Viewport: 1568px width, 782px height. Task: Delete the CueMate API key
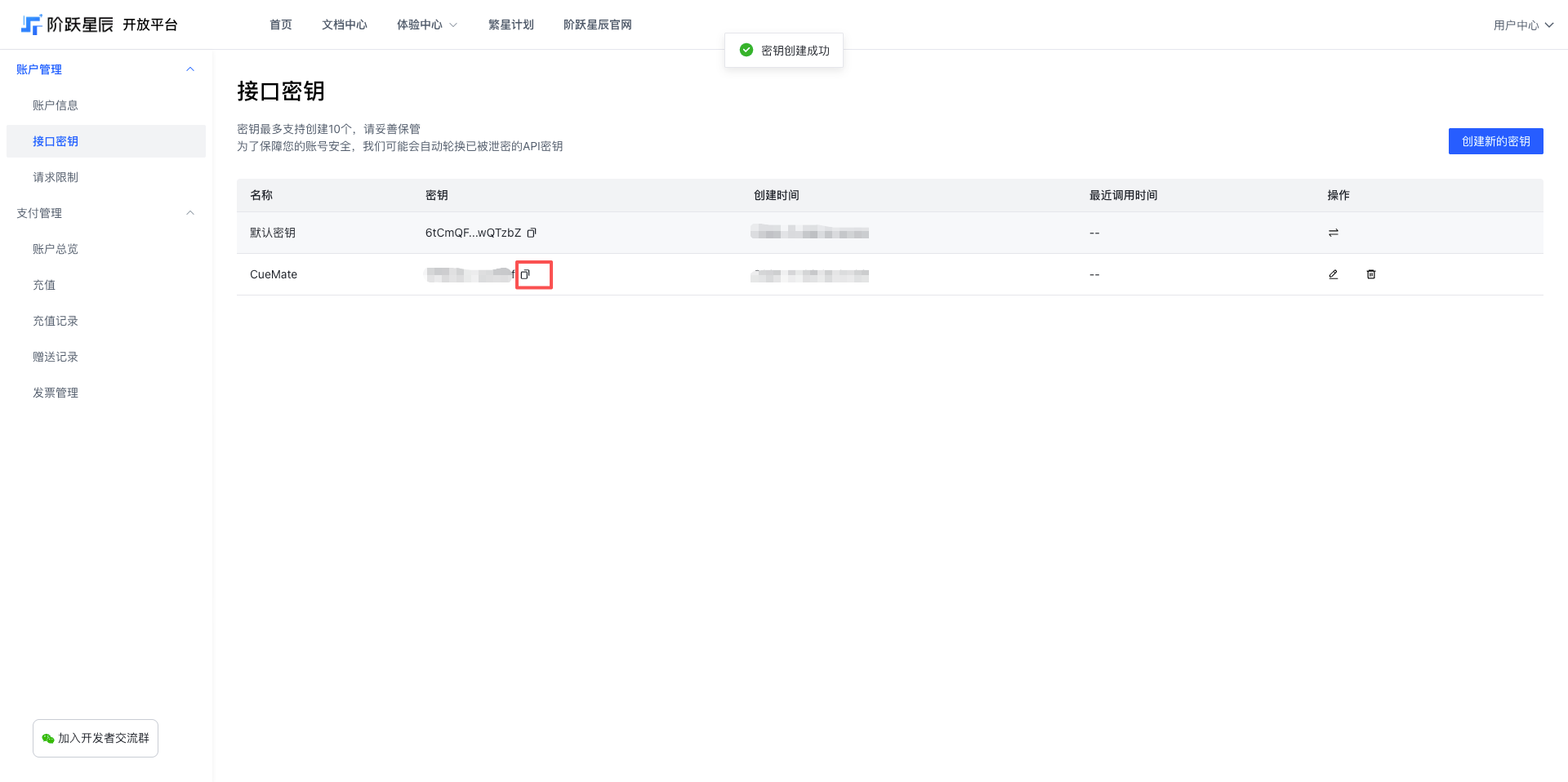(1371, 274)
